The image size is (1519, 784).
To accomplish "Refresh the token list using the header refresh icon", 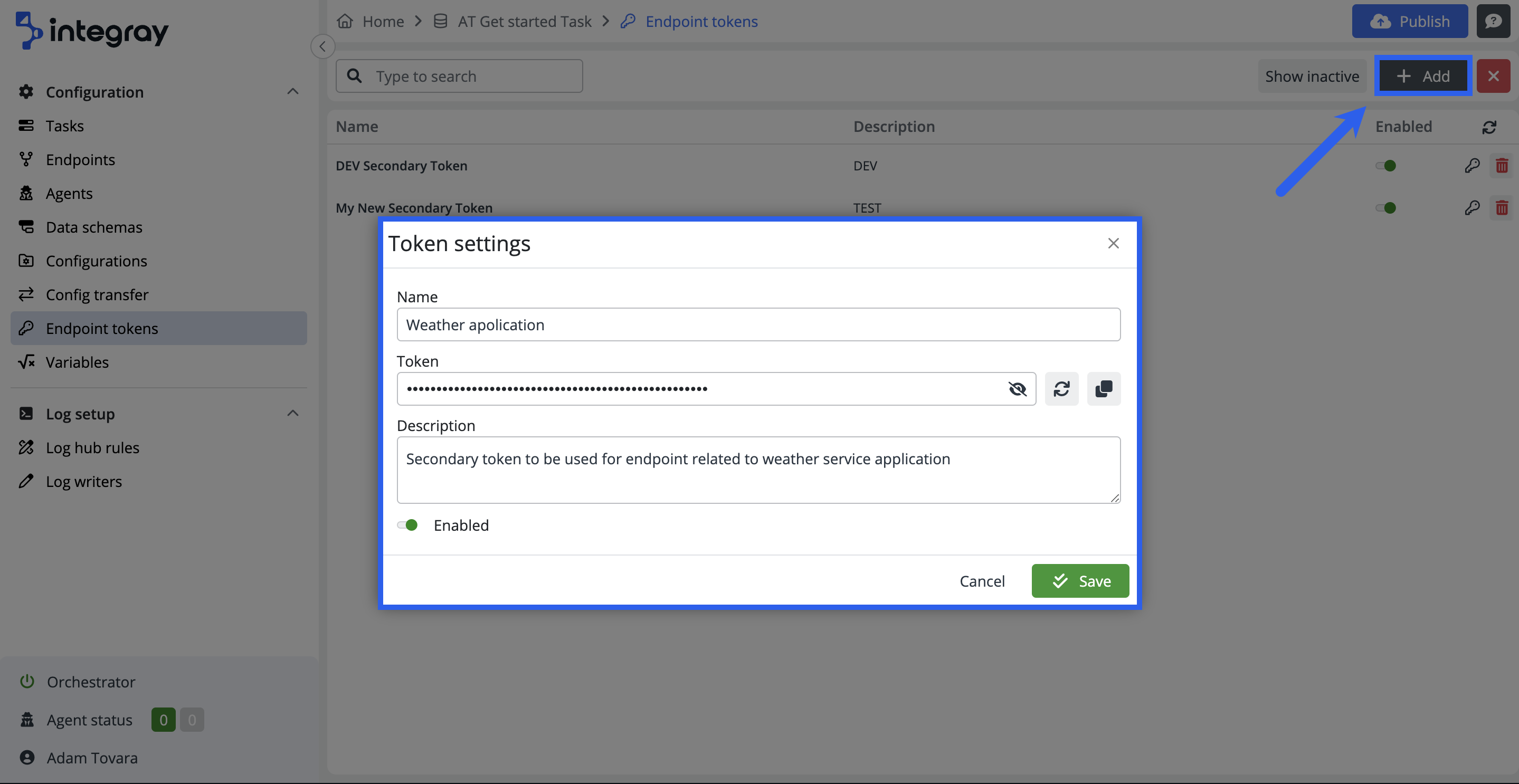I will click(1489, 127).
